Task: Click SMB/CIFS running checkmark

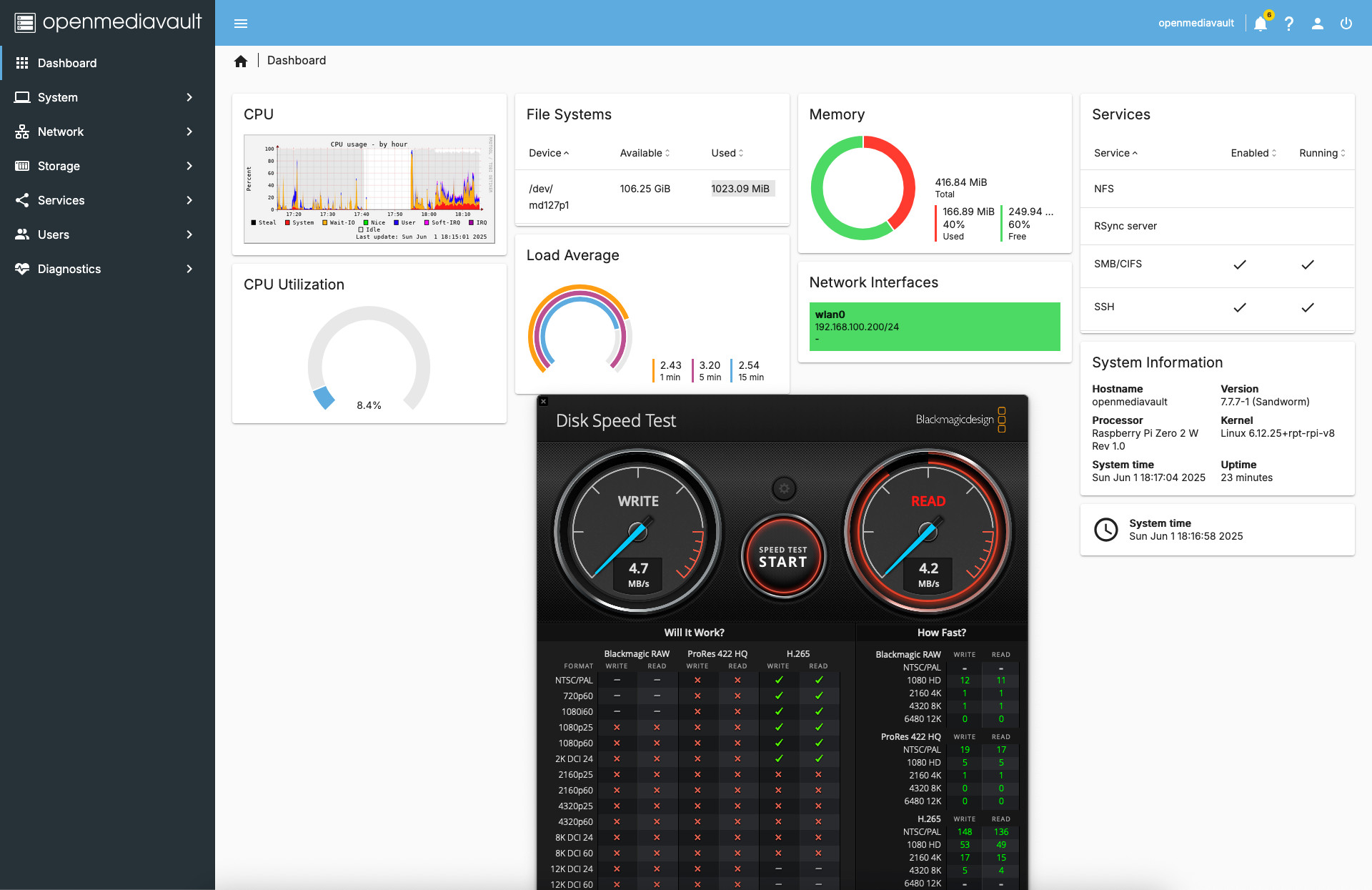Action: (x=1308, y=264)
